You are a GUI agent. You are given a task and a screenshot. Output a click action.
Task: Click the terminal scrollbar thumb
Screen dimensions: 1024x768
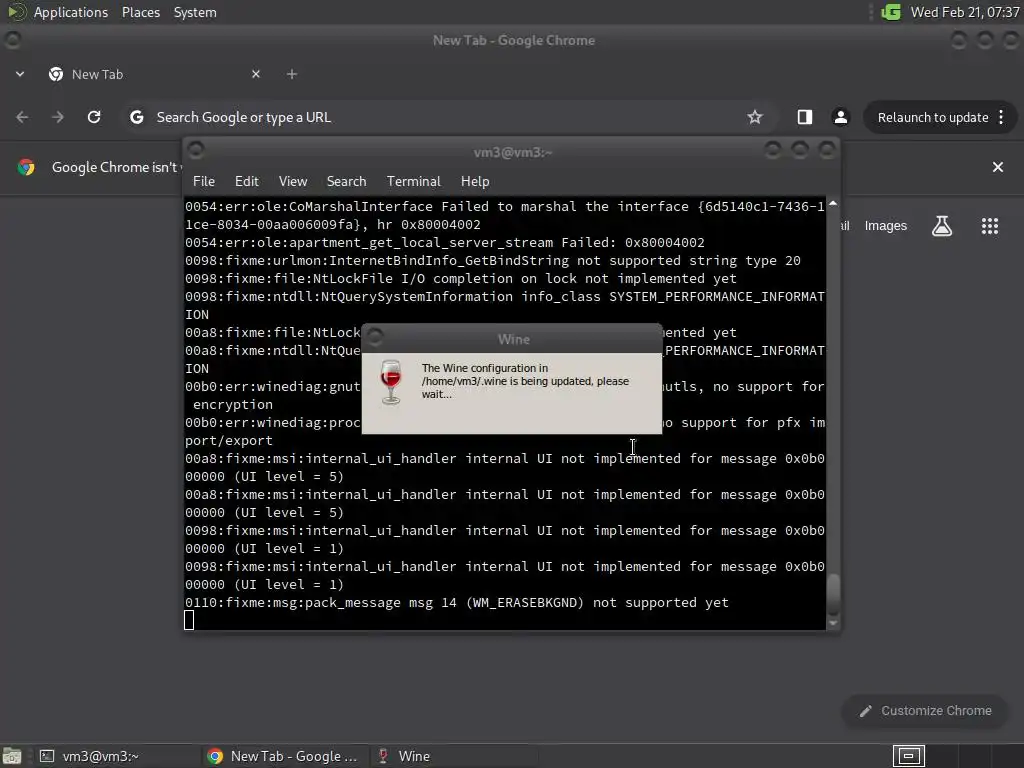(x=833, y=594)
